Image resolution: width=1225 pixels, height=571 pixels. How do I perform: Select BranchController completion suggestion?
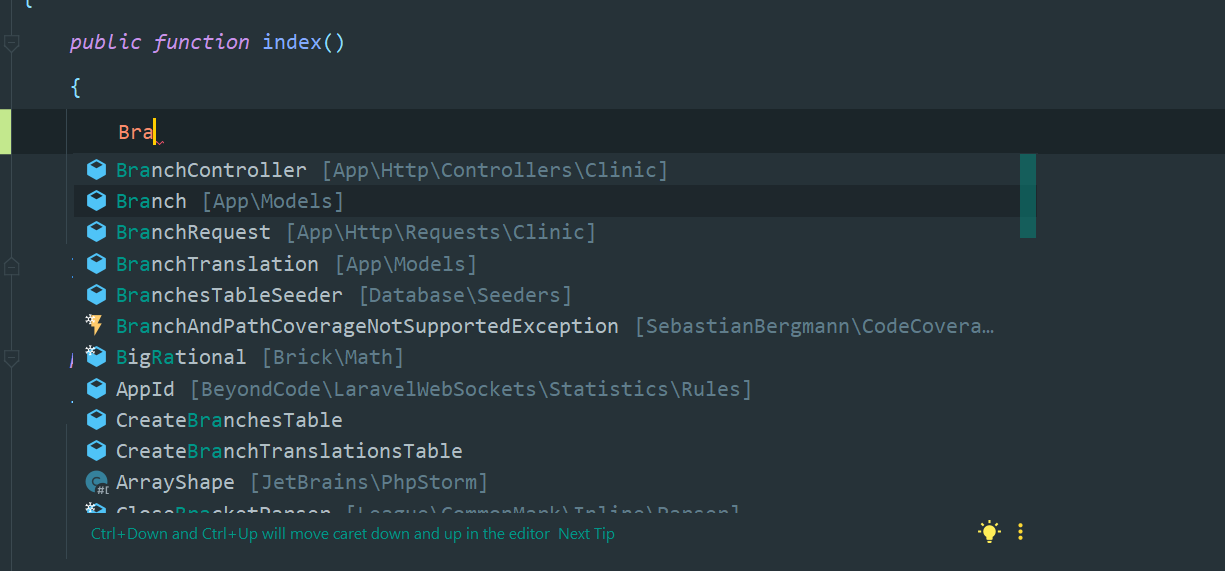(x=555, y=170)
